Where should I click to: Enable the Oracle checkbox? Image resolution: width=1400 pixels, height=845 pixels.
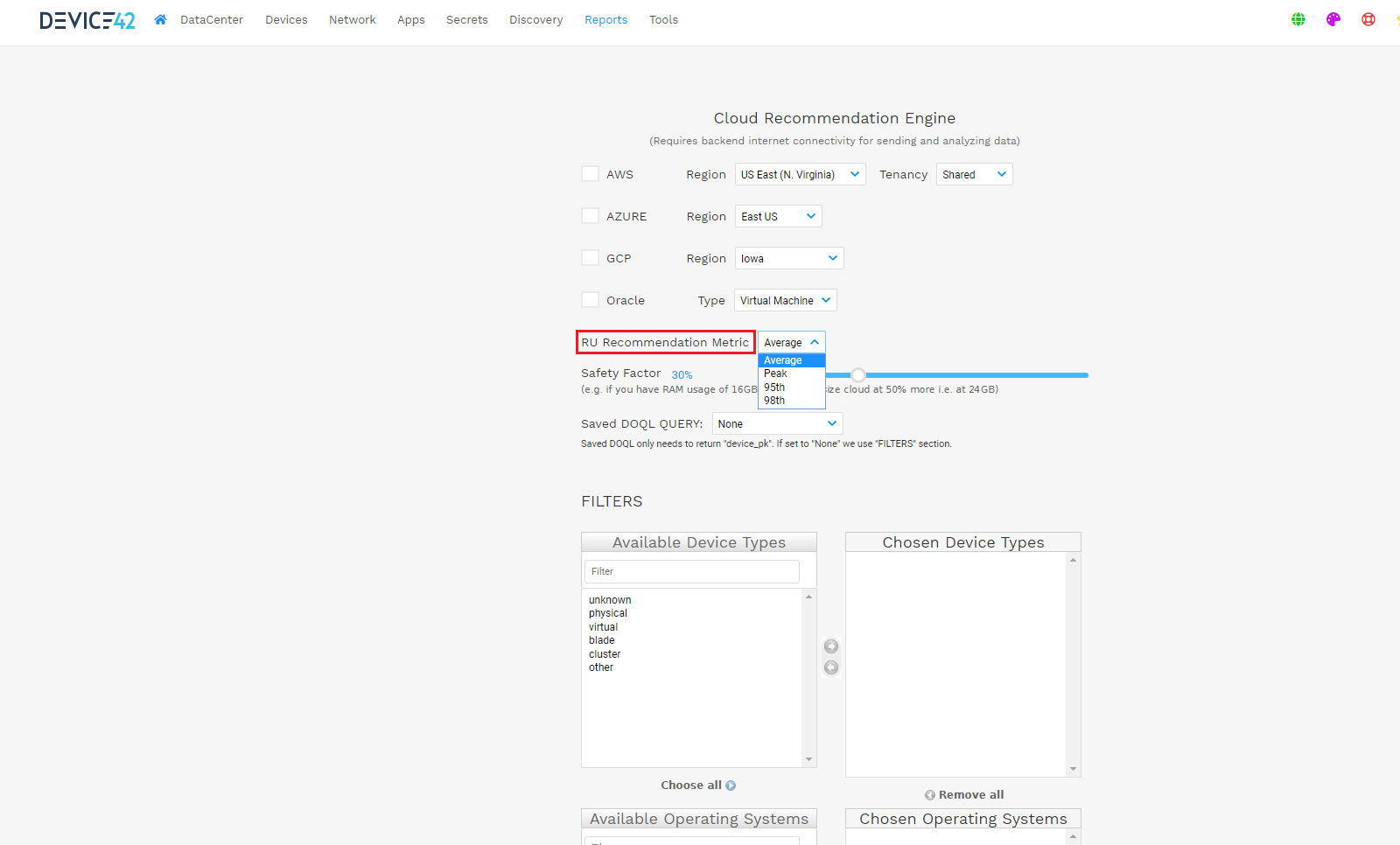591,300
